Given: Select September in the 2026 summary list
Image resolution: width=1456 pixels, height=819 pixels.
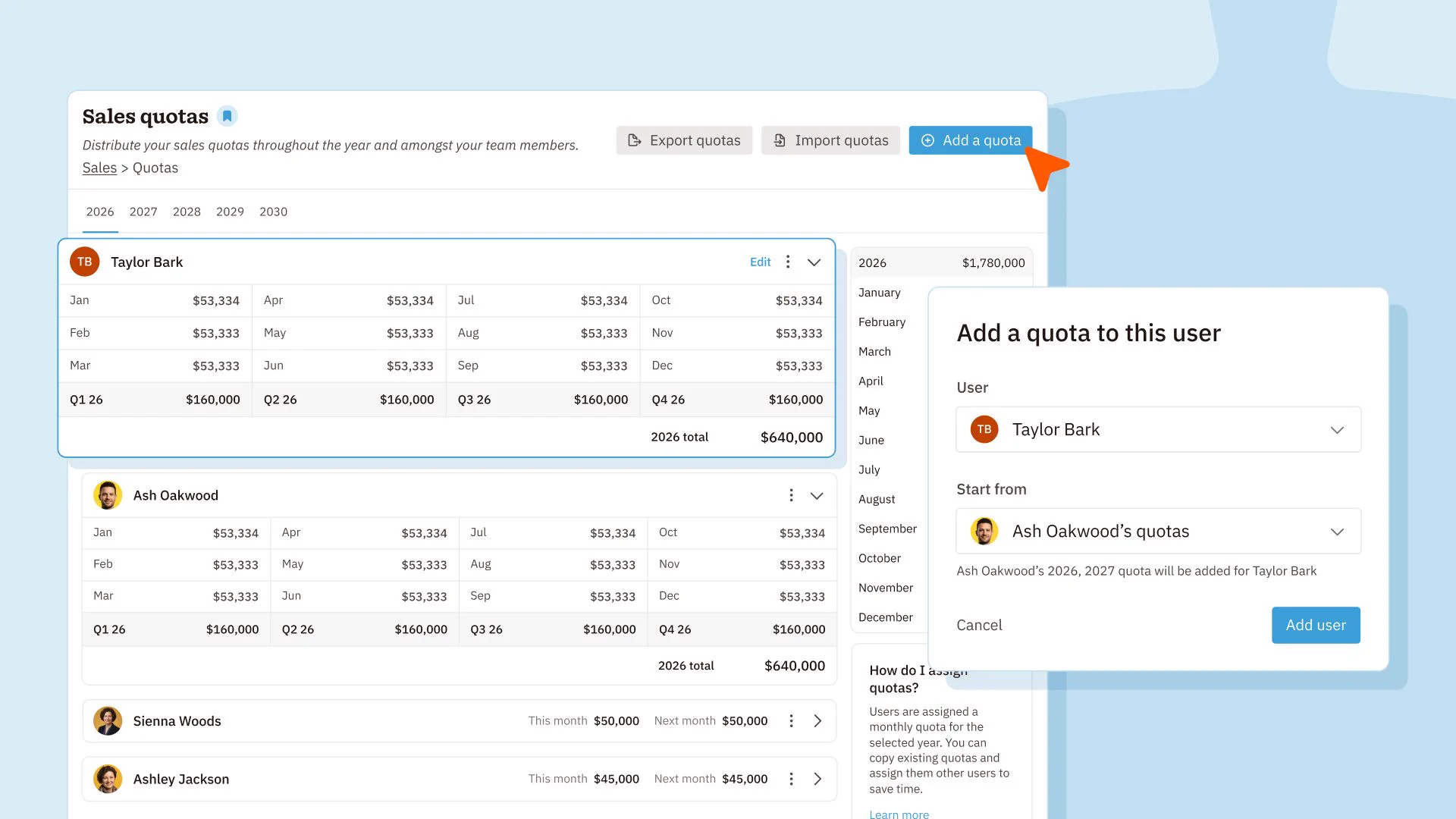Looking at the screenshot, I should 887,529.
